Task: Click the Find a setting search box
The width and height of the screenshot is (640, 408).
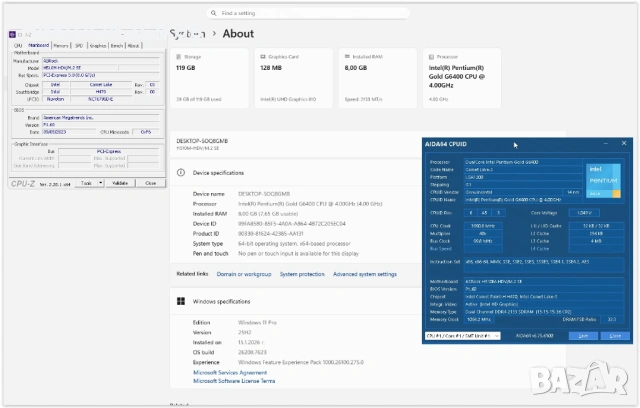Action: [308, 13]
